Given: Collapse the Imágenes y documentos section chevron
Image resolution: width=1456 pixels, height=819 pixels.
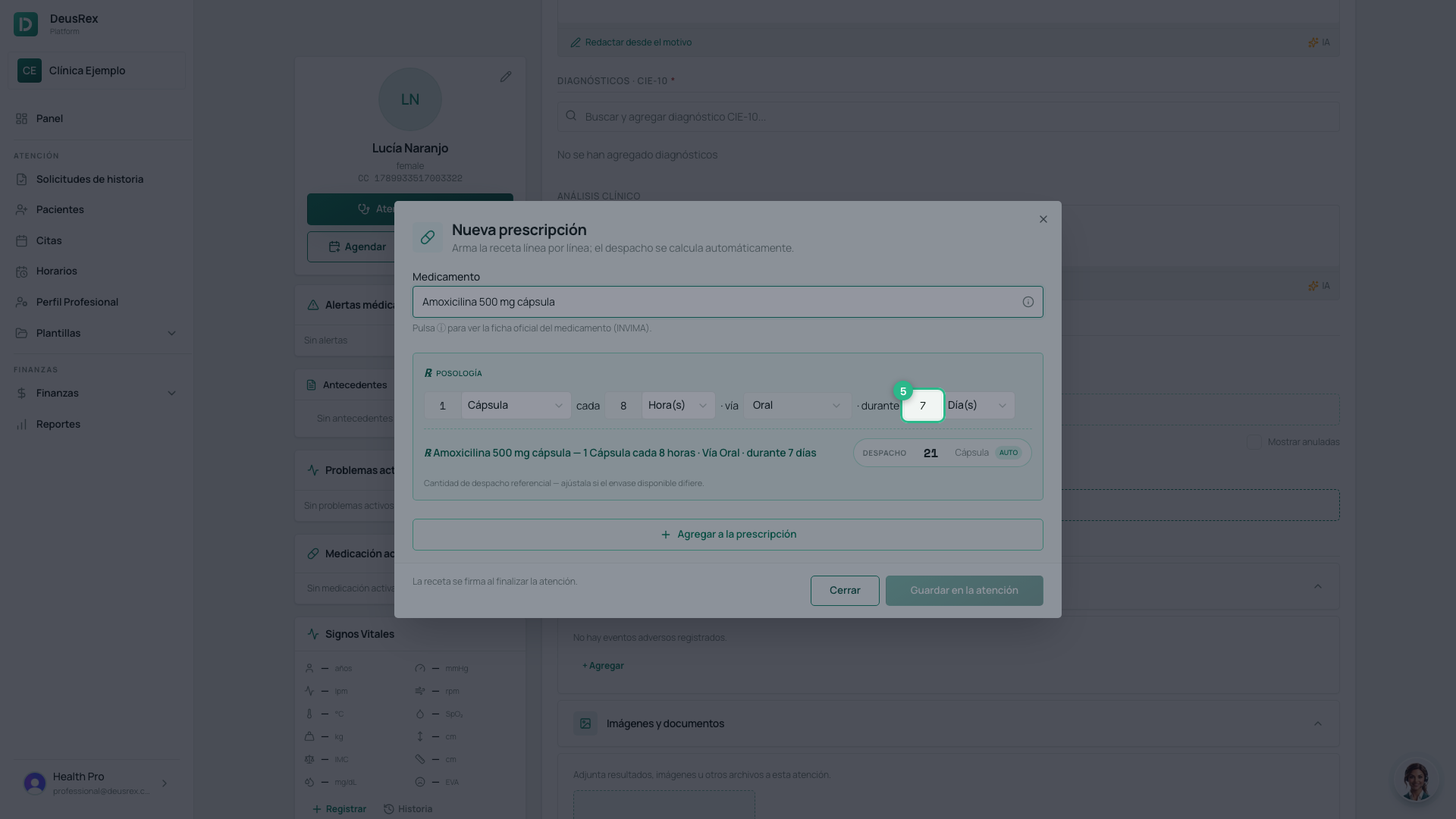Looking at the screenshot, I should [1317, 723].
